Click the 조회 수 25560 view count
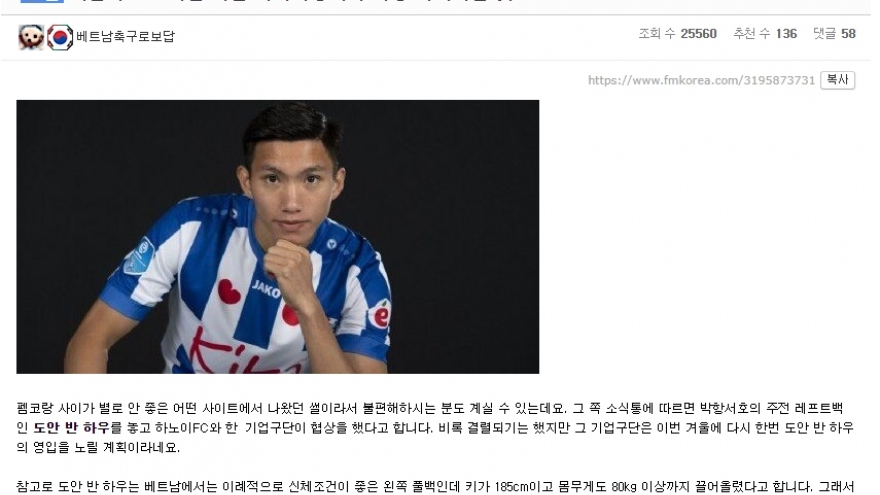Screen dimensions: 880x495 [677, 34]
